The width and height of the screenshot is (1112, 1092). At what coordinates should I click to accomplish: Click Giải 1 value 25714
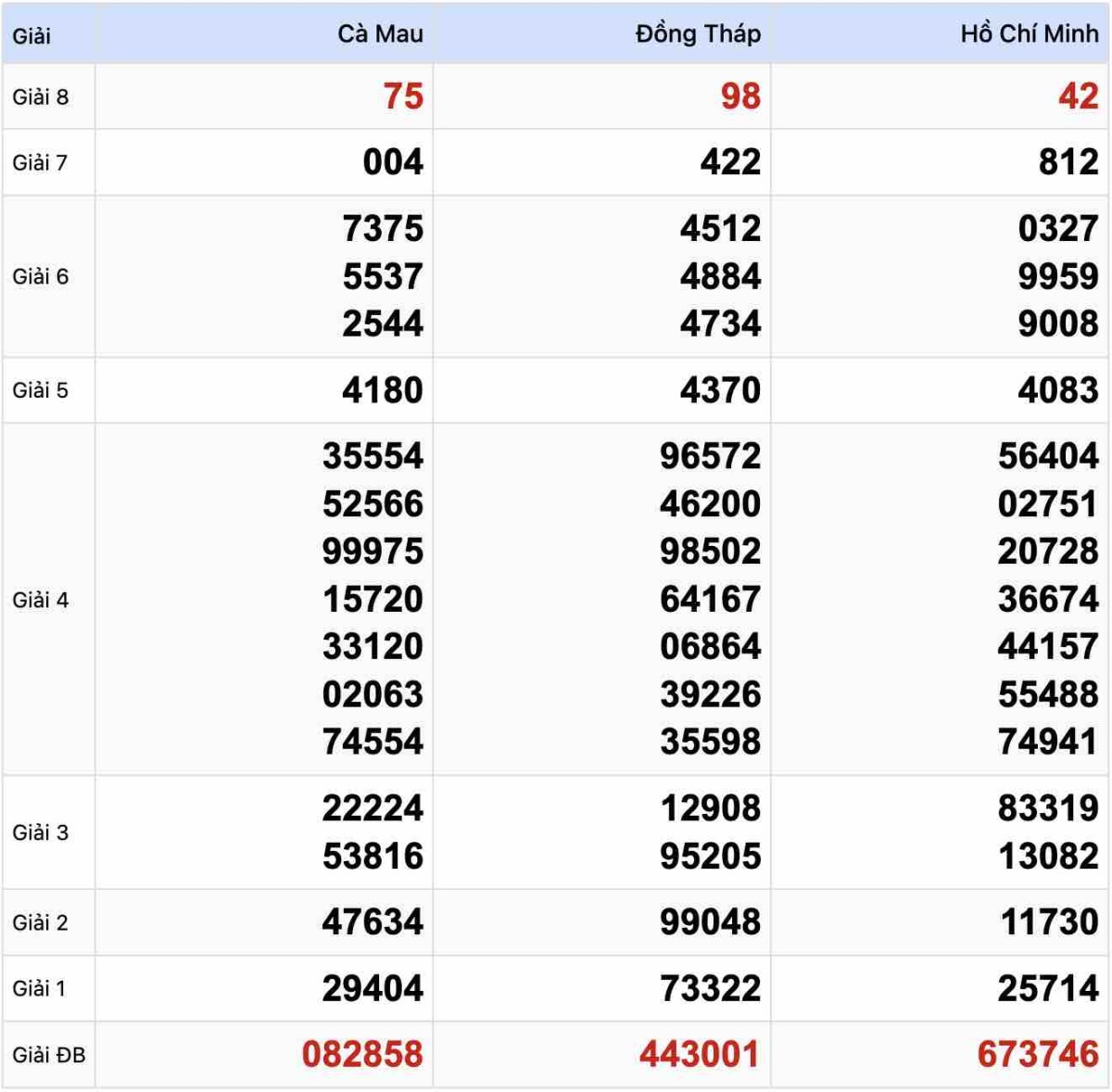(x=1048, y=988)
